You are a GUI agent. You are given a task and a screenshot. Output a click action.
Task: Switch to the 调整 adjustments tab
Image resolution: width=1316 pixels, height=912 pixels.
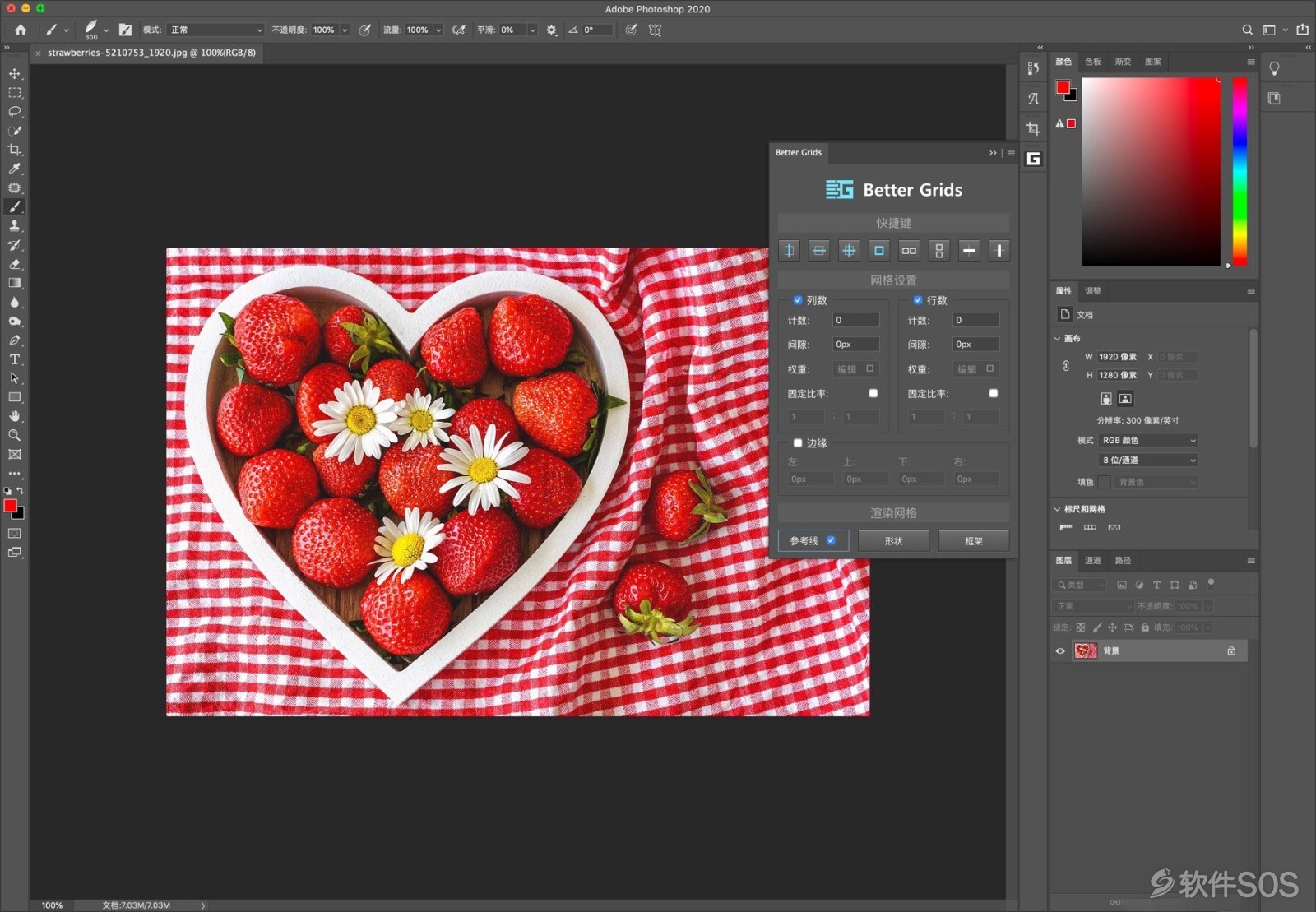1093,291
